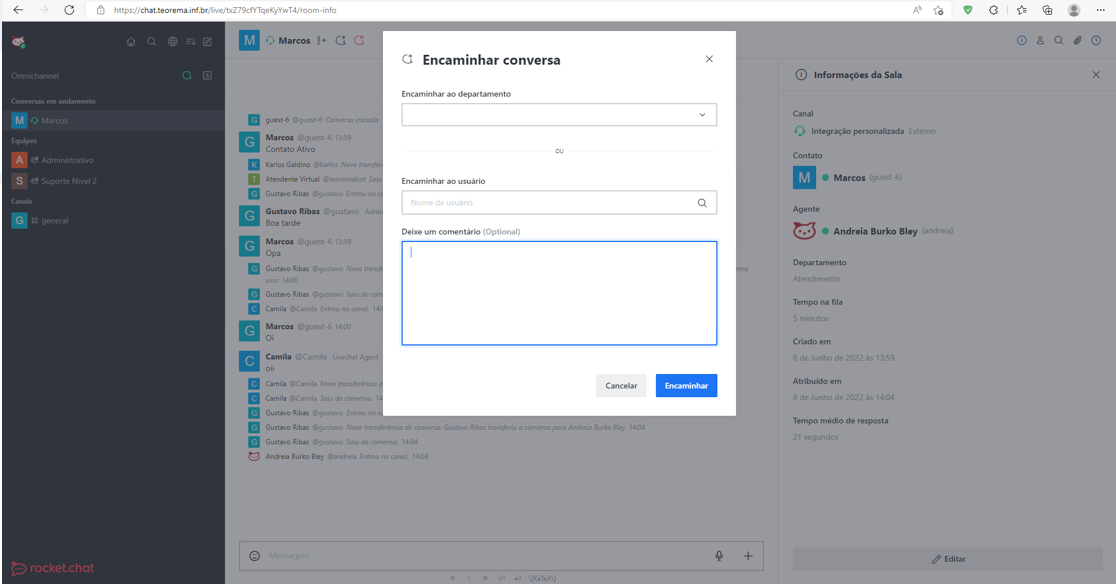
Task: Click the Marcos contact in room info panel
Action: [x=849, y=177]
